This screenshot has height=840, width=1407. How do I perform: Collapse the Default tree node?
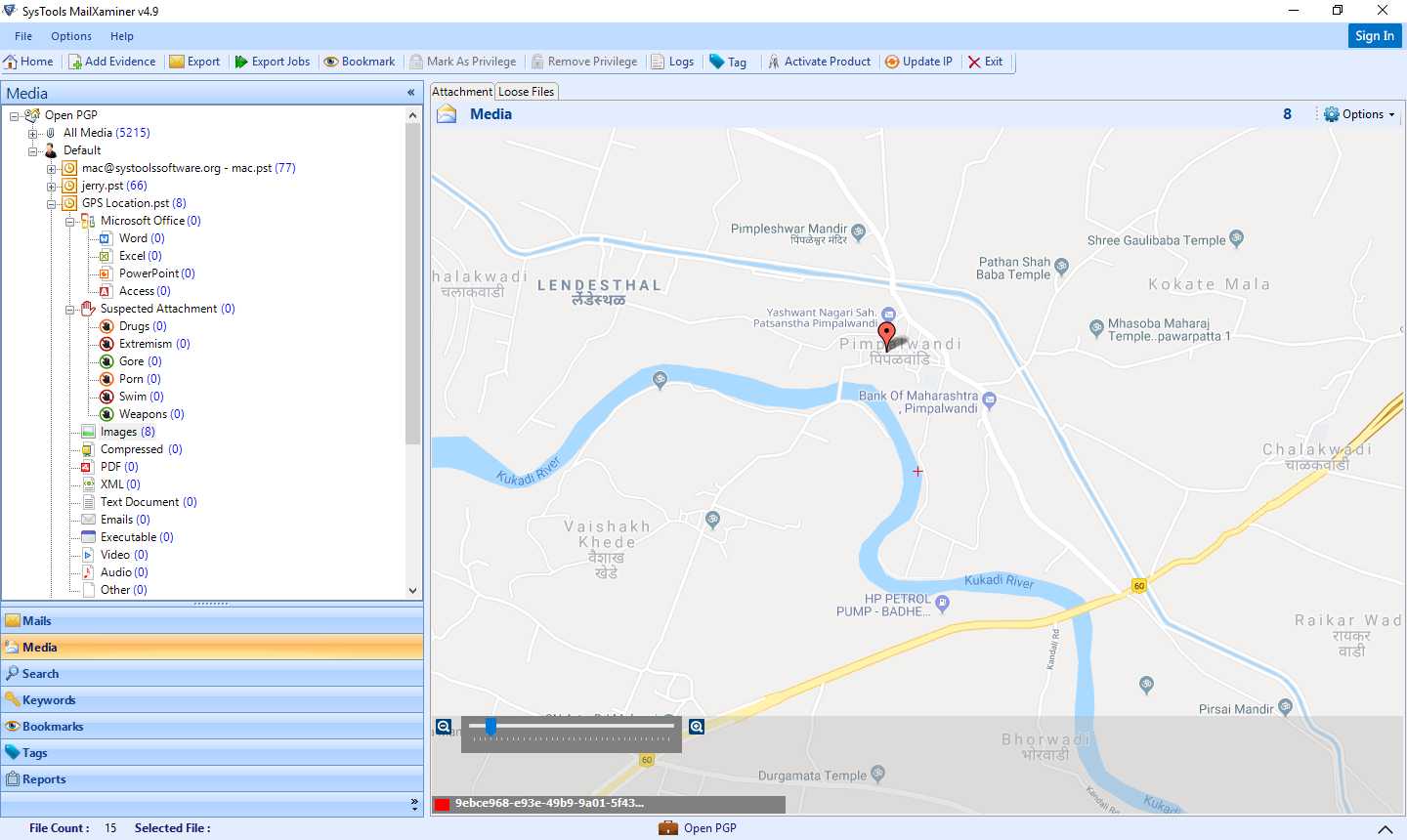pyautogui.click(x=33, y=150)
